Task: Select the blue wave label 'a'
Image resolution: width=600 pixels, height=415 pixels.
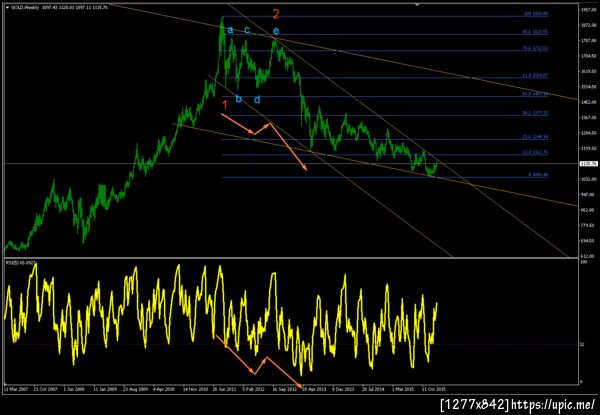Action: tap(230, 30)
